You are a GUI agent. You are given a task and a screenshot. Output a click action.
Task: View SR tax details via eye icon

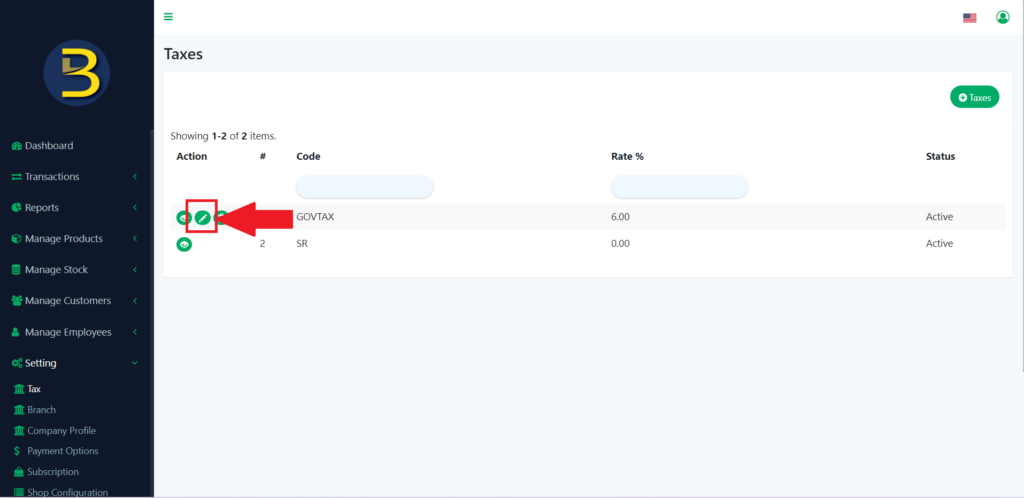click(184, 244)
